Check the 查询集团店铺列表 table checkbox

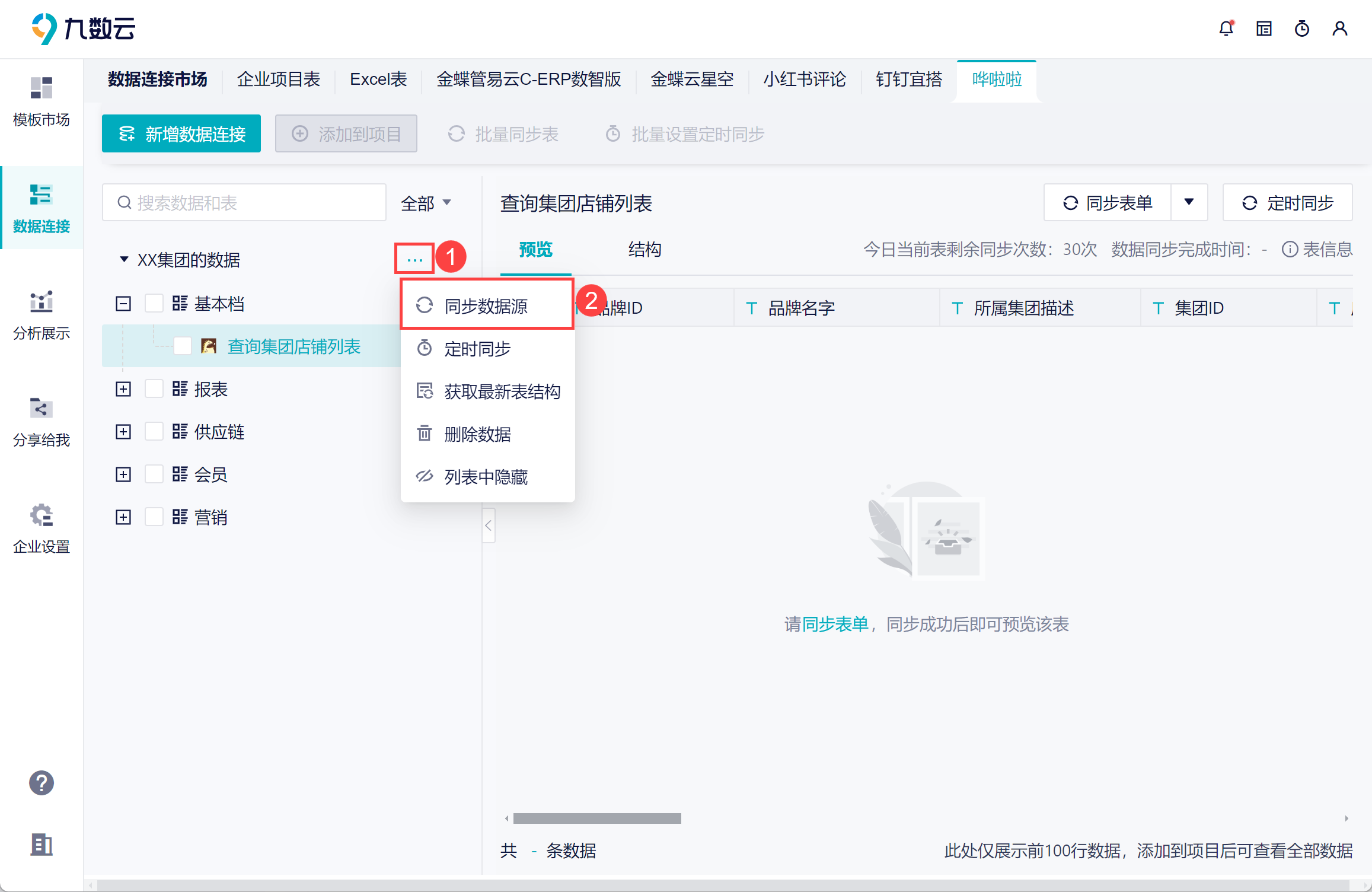tap(183, 346)
